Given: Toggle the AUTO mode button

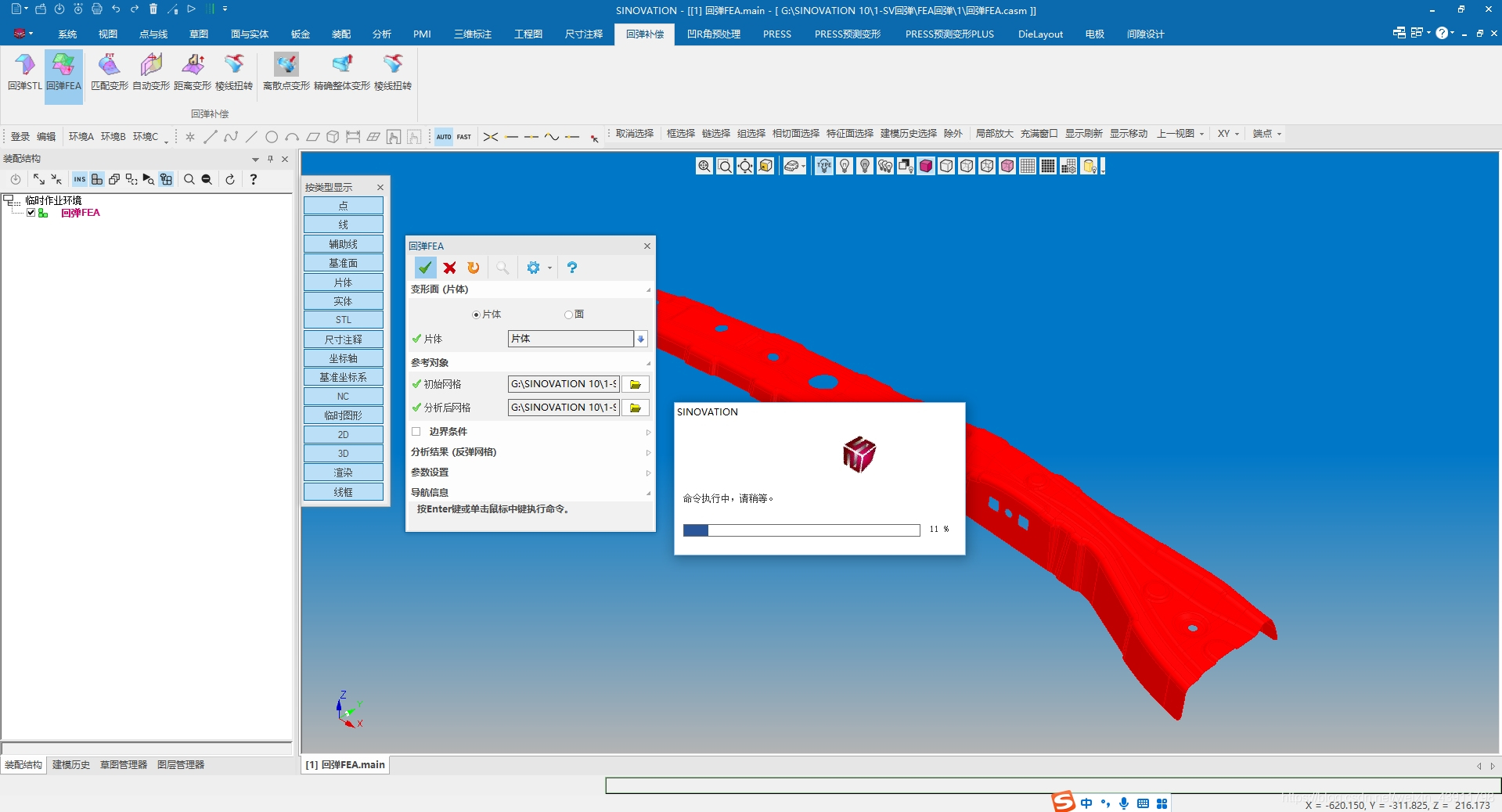Looking at the screenshot, I should (x=444, y=137).
